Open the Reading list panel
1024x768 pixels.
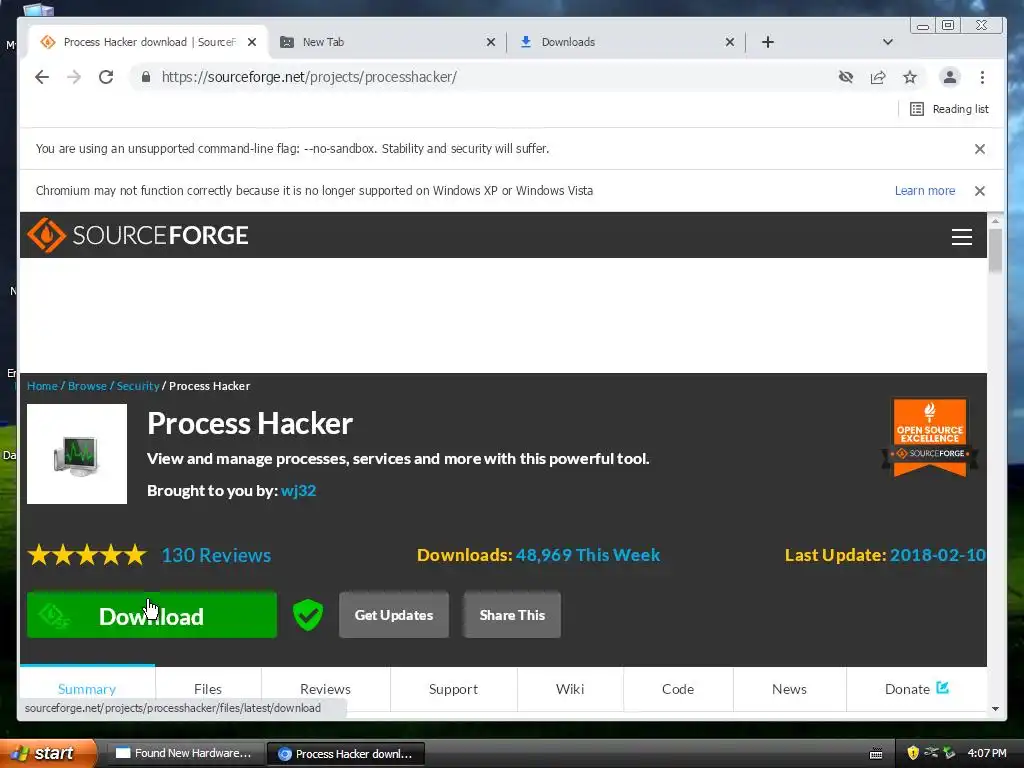(949, 109)
